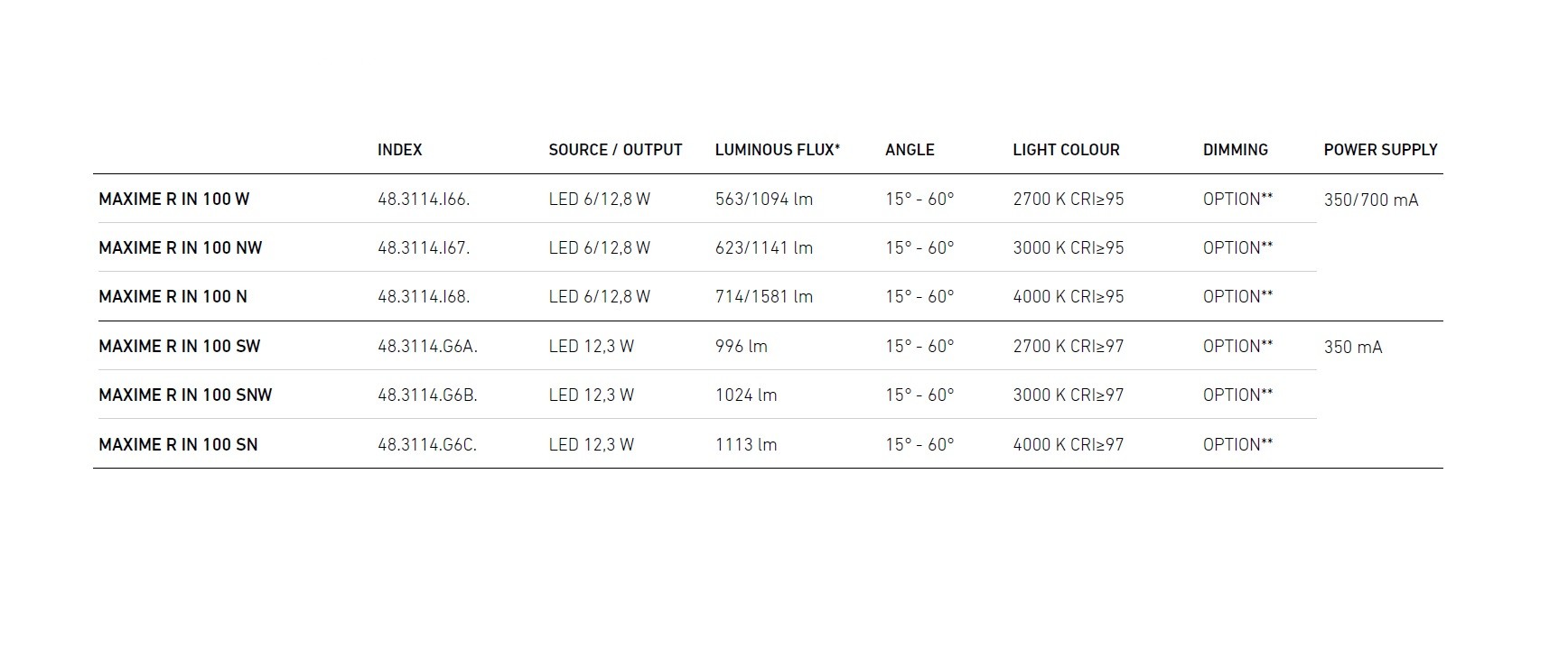Click the LUMINOUS FLUX column header
Image resolution: width=1568 pixels, height=660 pixels.
coord(777,150)
